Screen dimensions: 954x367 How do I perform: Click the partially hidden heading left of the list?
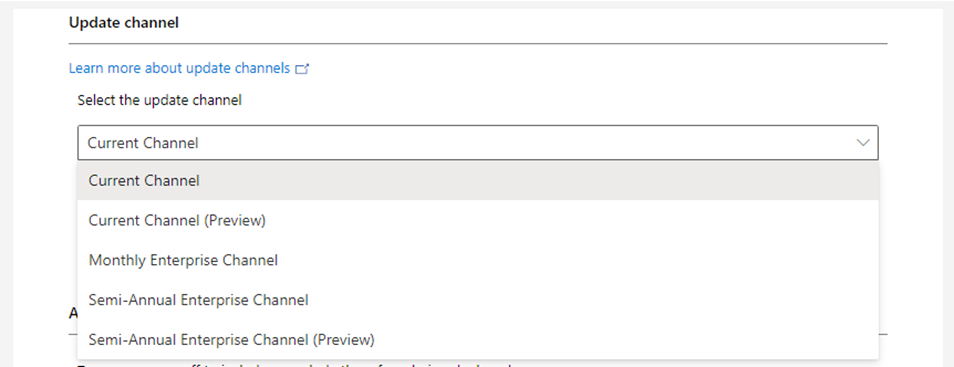click(73, 313)
